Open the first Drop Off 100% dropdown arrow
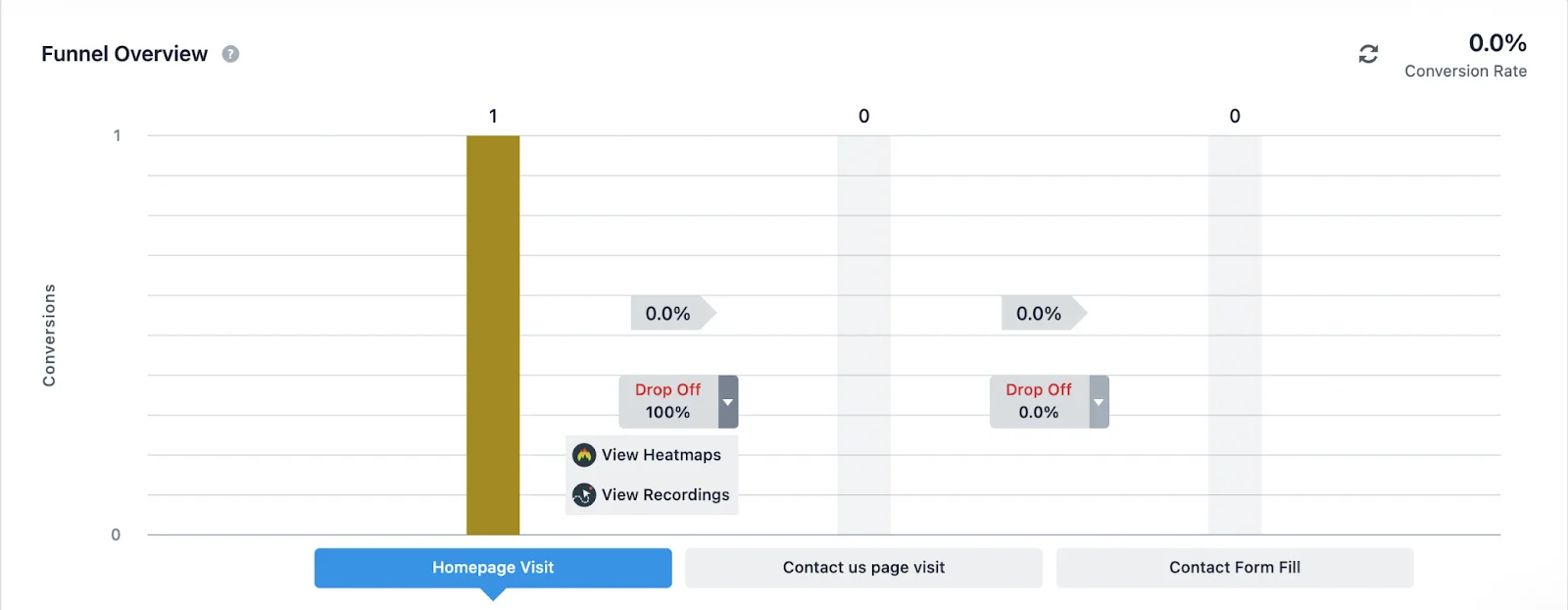 (728, 402)
